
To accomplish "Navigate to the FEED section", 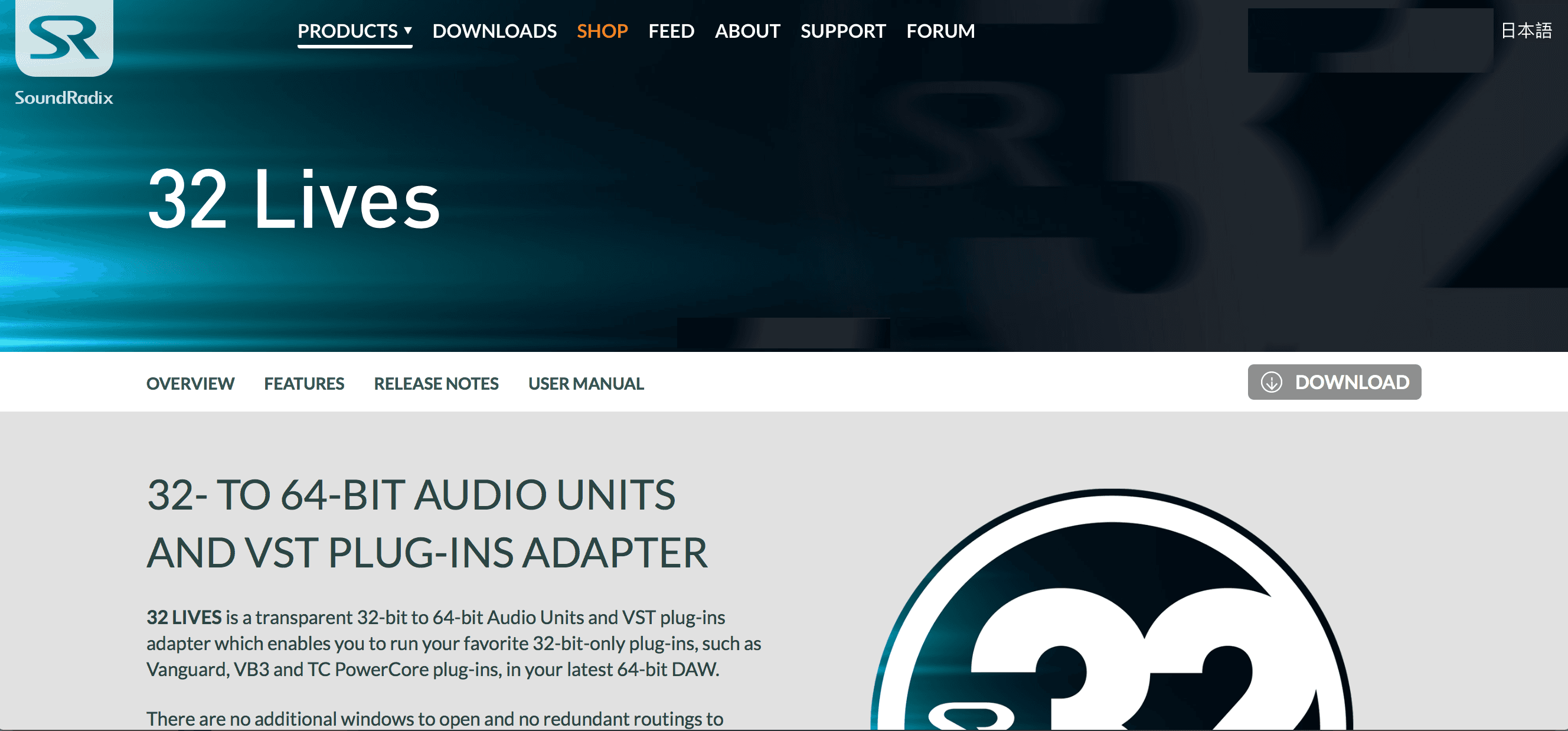I will point(671,31).
